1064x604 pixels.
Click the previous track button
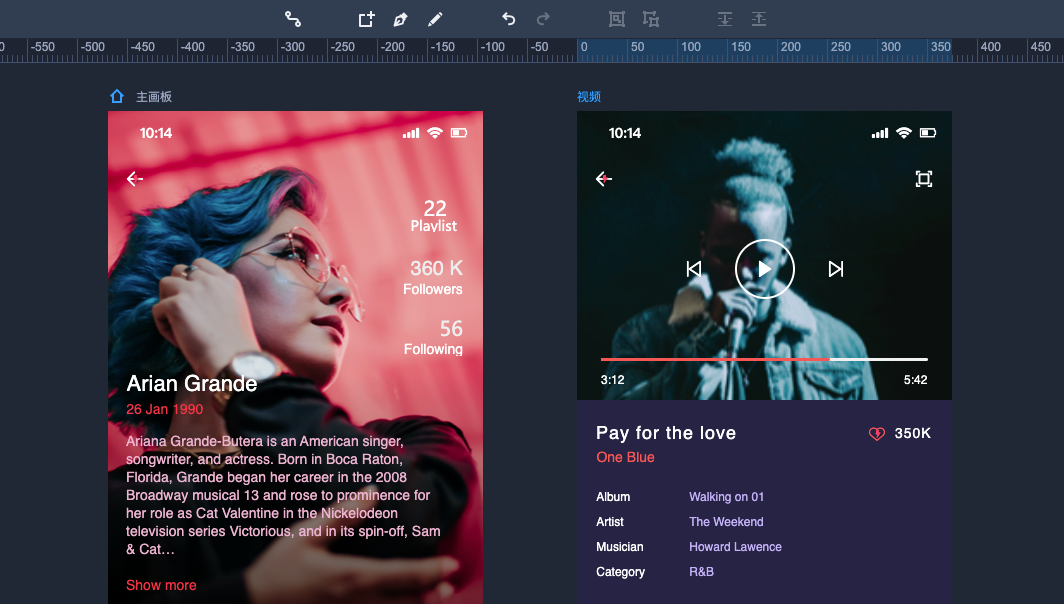coord(694,269)
